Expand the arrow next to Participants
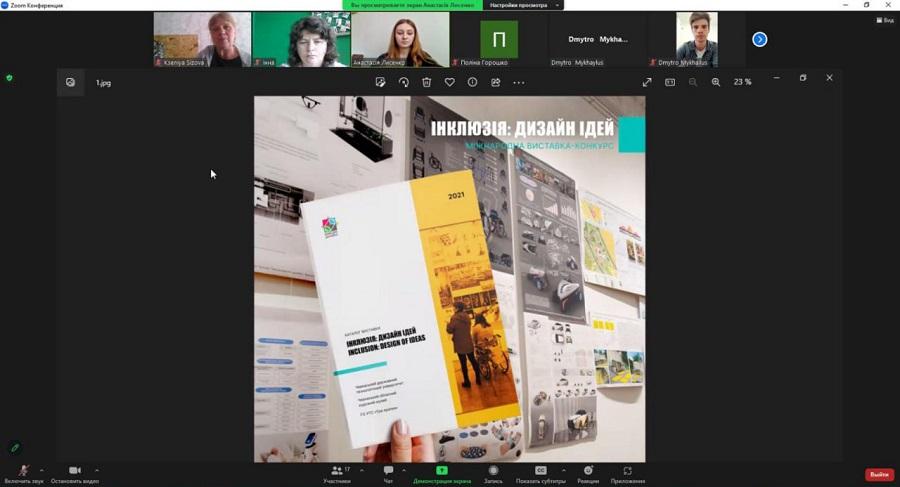 pyautogui.click(x=362, y=470)
